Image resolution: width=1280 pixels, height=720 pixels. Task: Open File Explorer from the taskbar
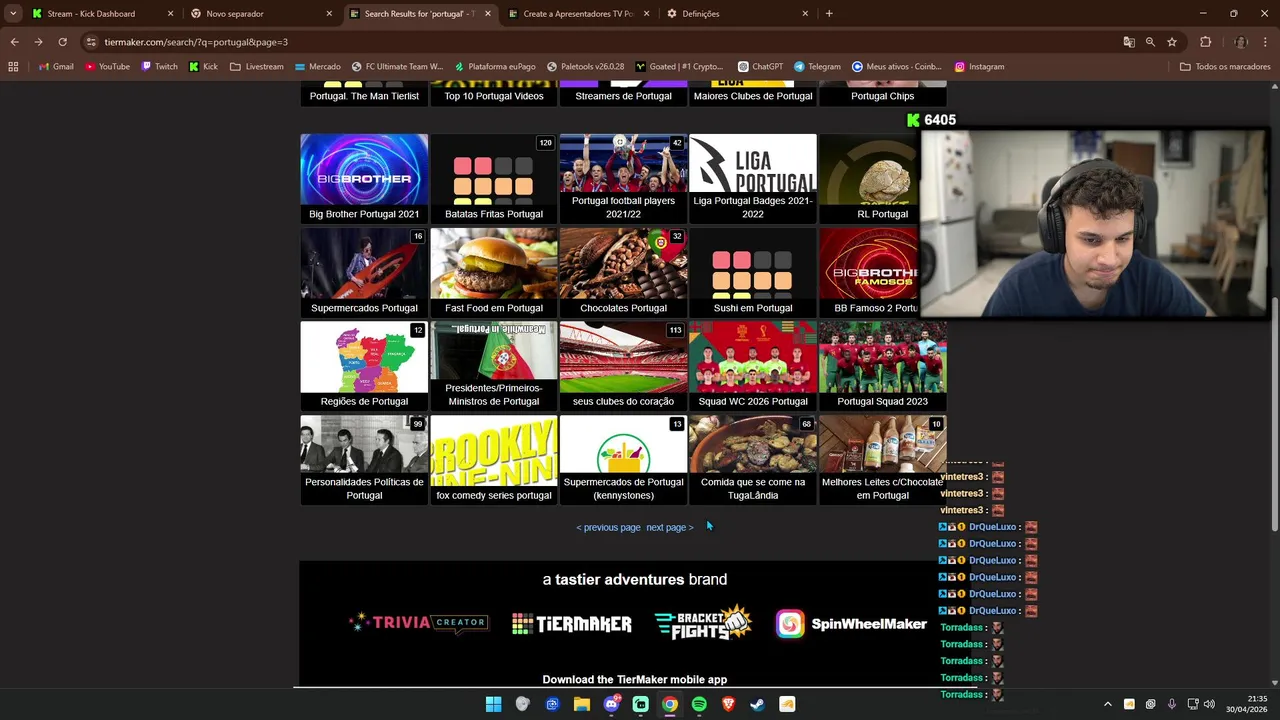coord(581,704)
